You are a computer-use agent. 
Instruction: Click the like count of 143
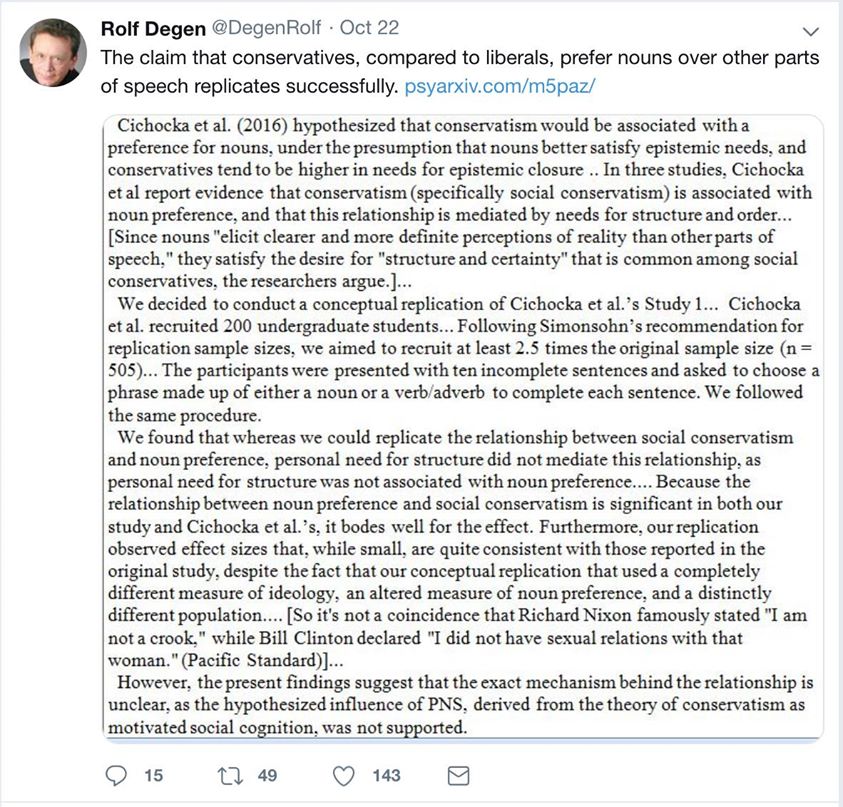point(385,775)
